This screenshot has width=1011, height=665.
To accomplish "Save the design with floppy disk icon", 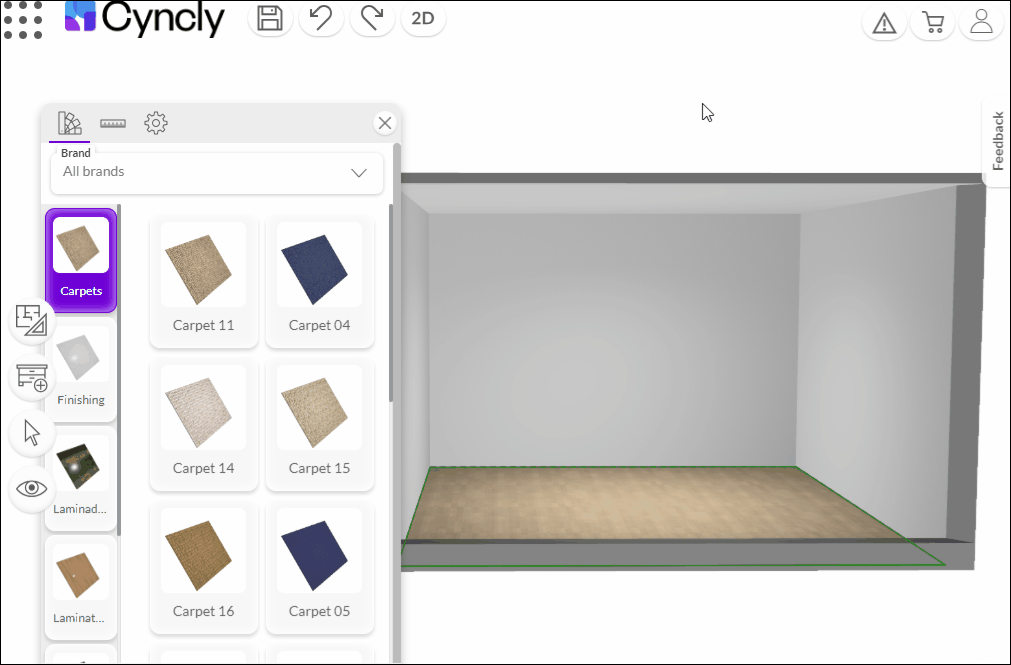I will (270, 19).
